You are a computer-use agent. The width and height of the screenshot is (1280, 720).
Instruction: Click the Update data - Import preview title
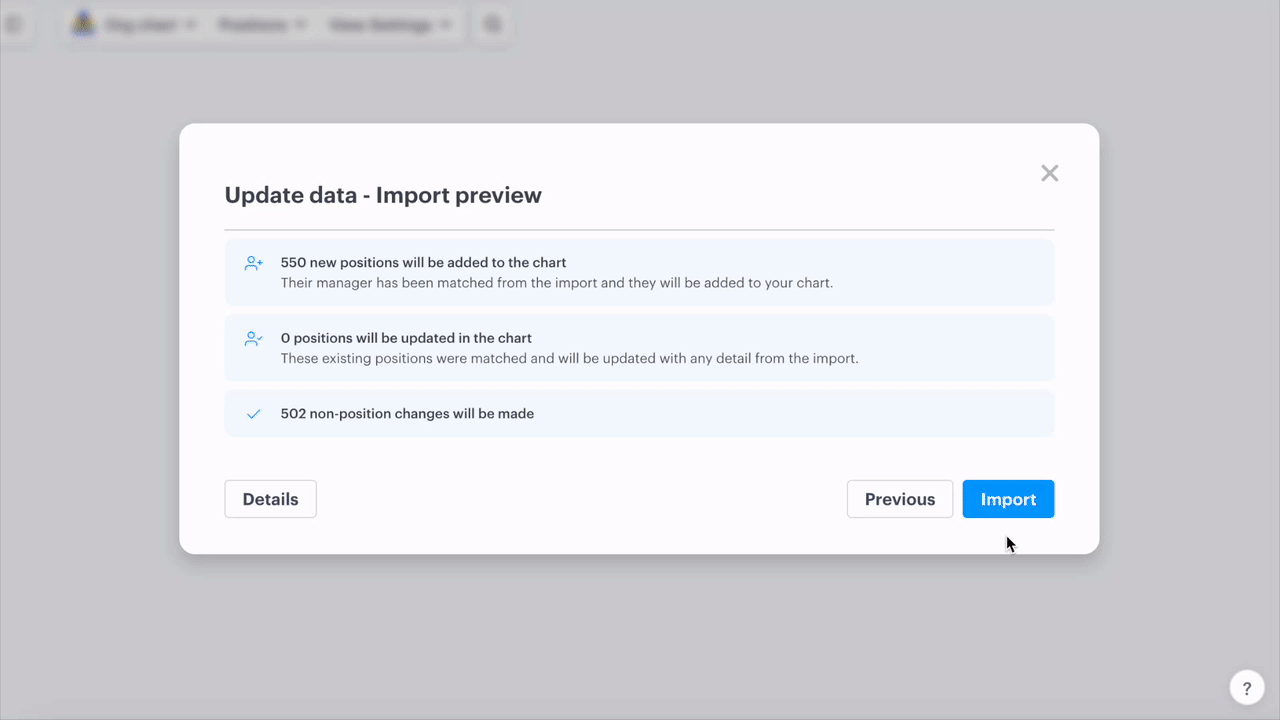click(383, 195)
